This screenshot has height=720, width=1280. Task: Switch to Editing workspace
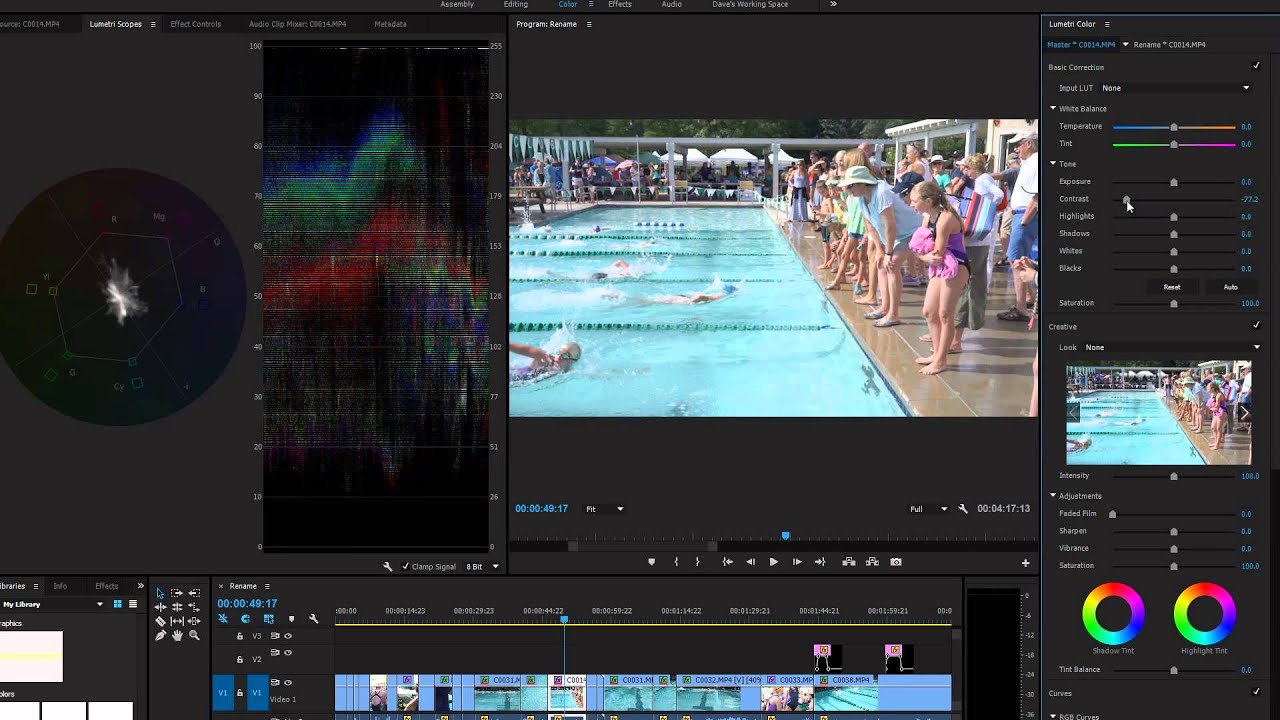[x=516, y=4]
